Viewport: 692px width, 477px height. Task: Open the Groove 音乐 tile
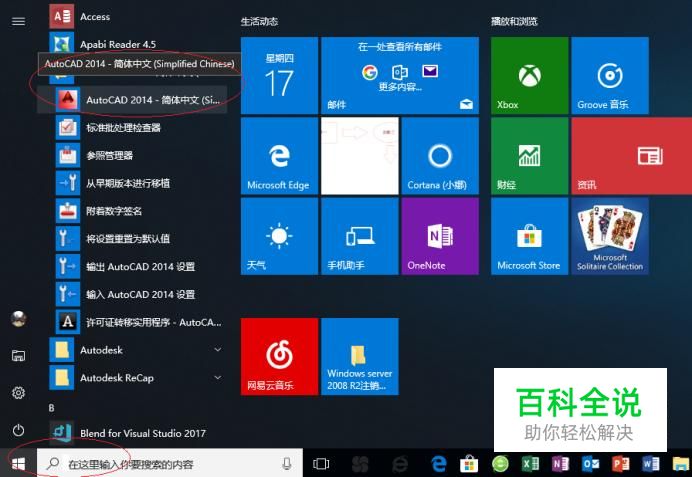coord(610,75)
